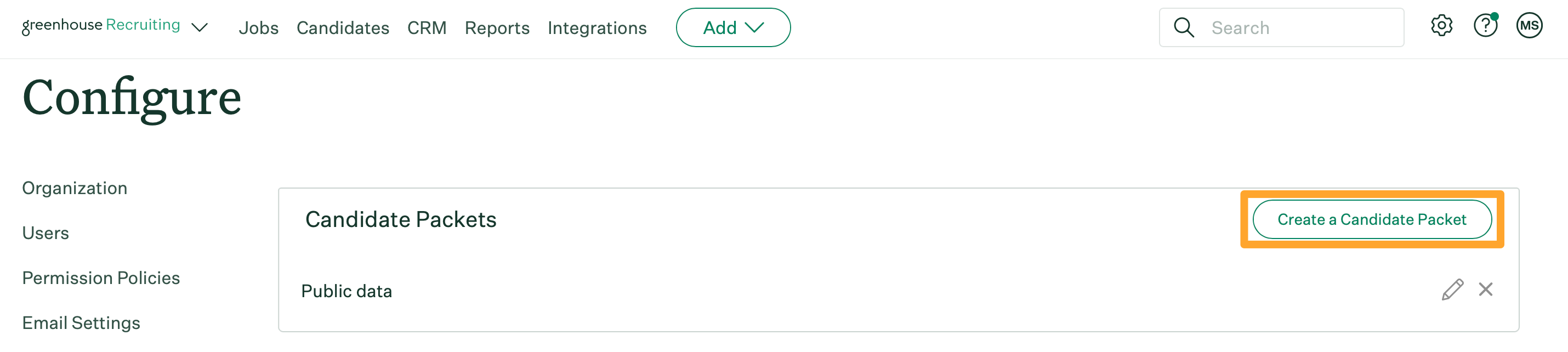Open the Candidates menu item

[x=343, y=28]
